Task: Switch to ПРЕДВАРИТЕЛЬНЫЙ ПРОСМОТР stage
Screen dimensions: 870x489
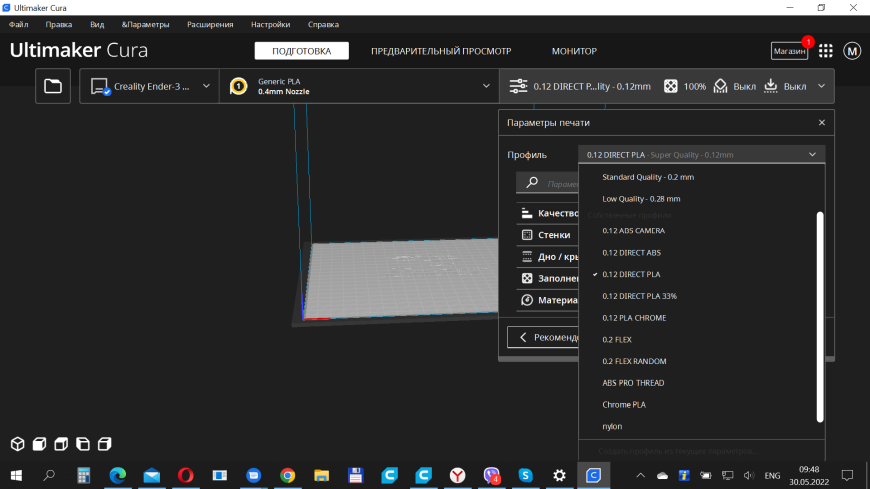Action: 441,51
